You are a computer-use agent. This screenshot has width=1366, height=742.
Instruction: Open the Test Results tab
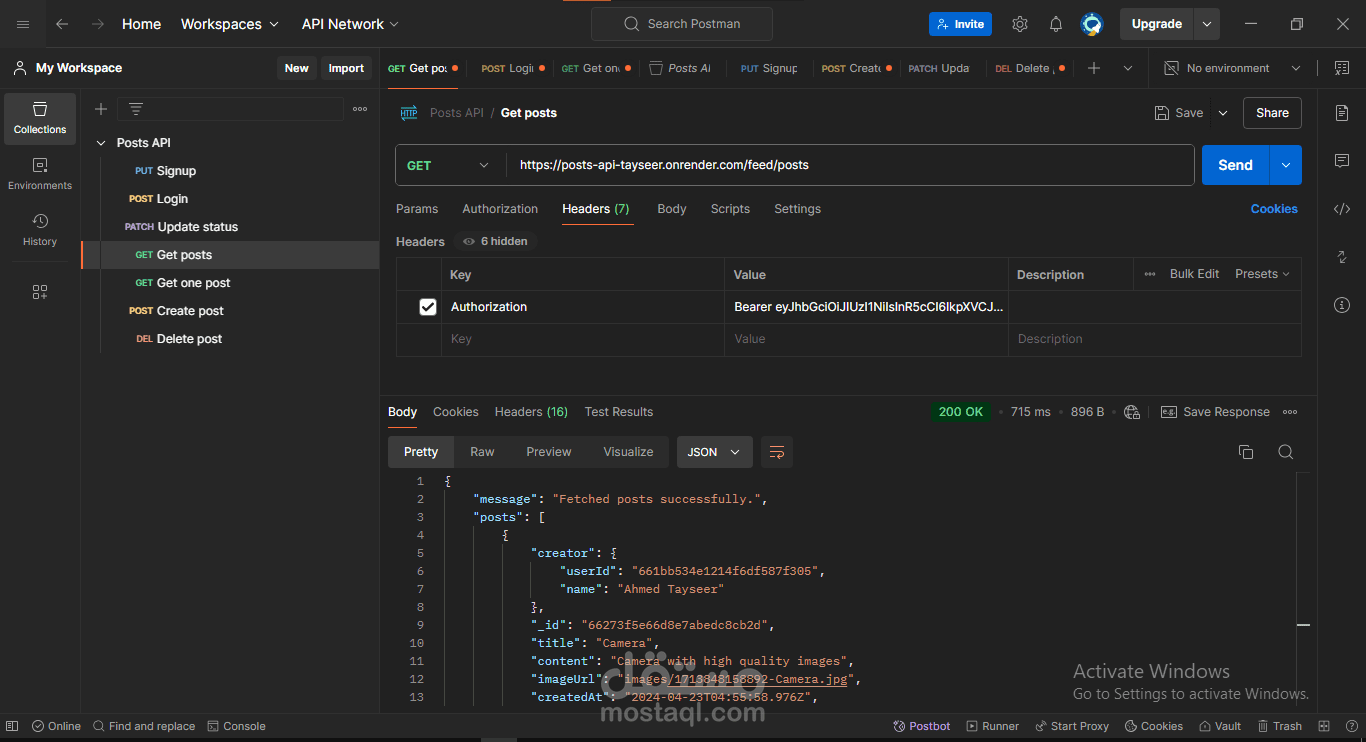(x=619, y=412)
